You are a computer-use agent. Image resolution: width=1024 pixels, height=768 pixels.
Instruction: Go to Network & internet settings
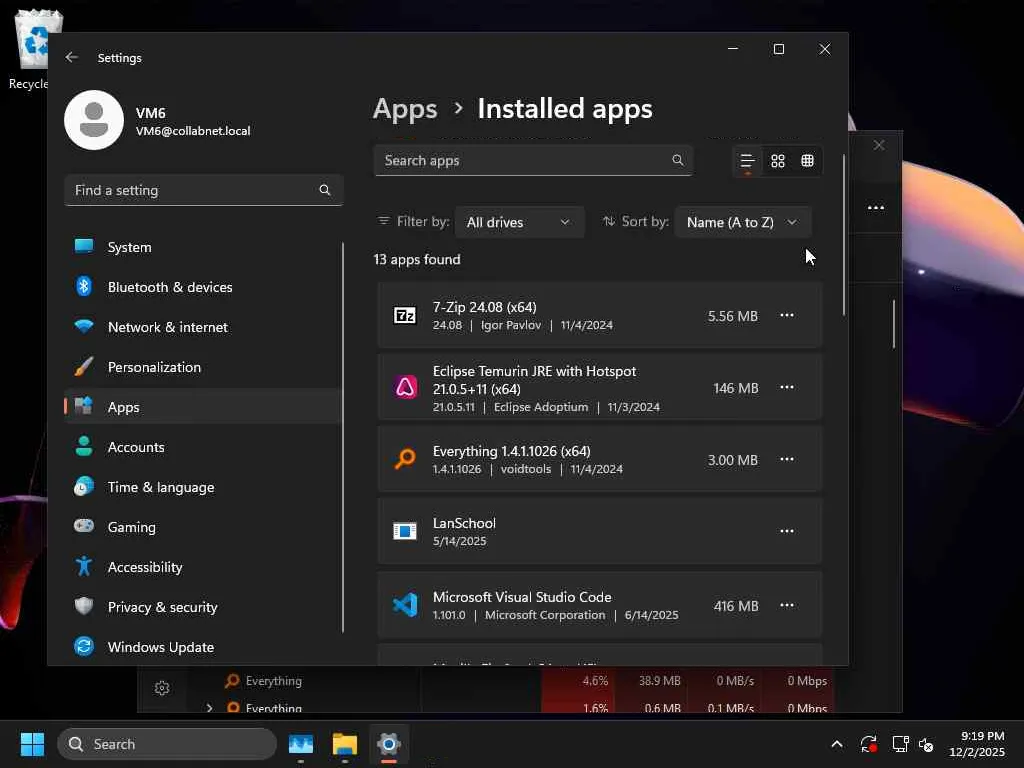point(202,327)
